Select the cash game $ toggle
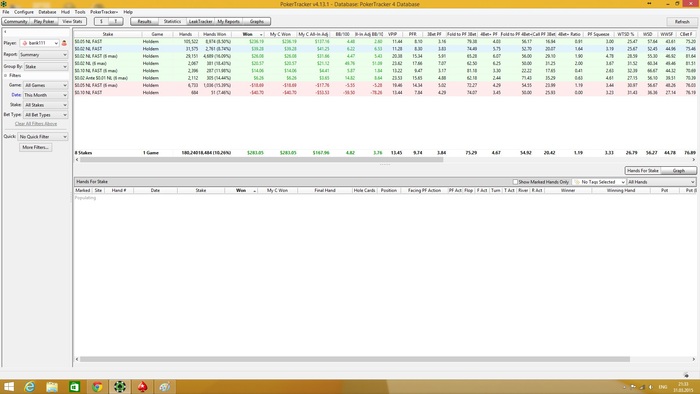700x394 pixels. [101, 21]
